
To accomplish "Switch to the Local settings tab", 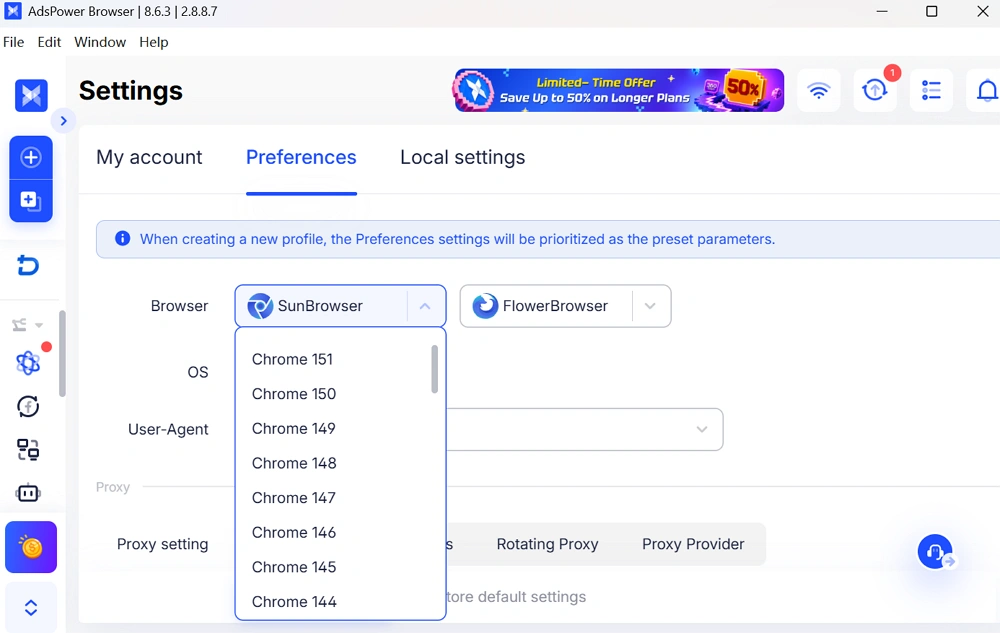I will [x=462, y=157].
